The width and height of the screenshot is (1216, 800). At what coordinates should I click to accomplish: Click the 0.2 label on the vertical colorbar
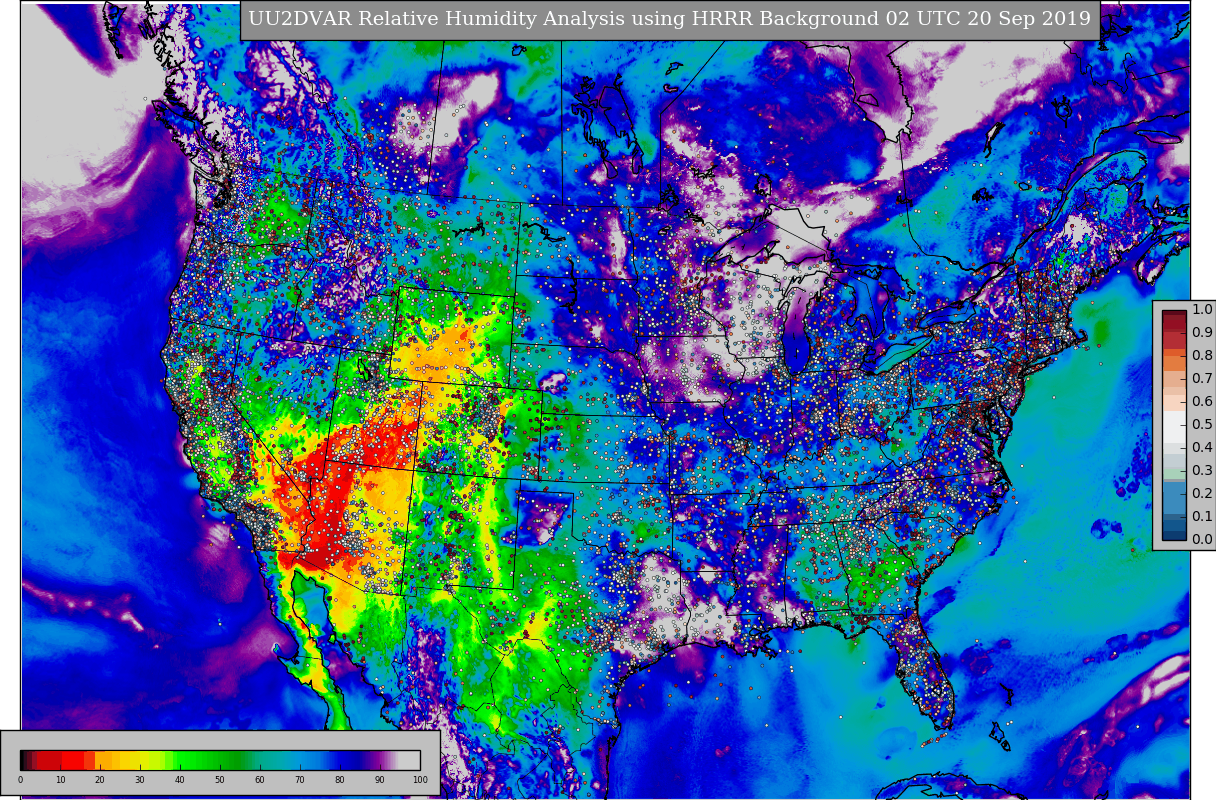(1202, 493)
